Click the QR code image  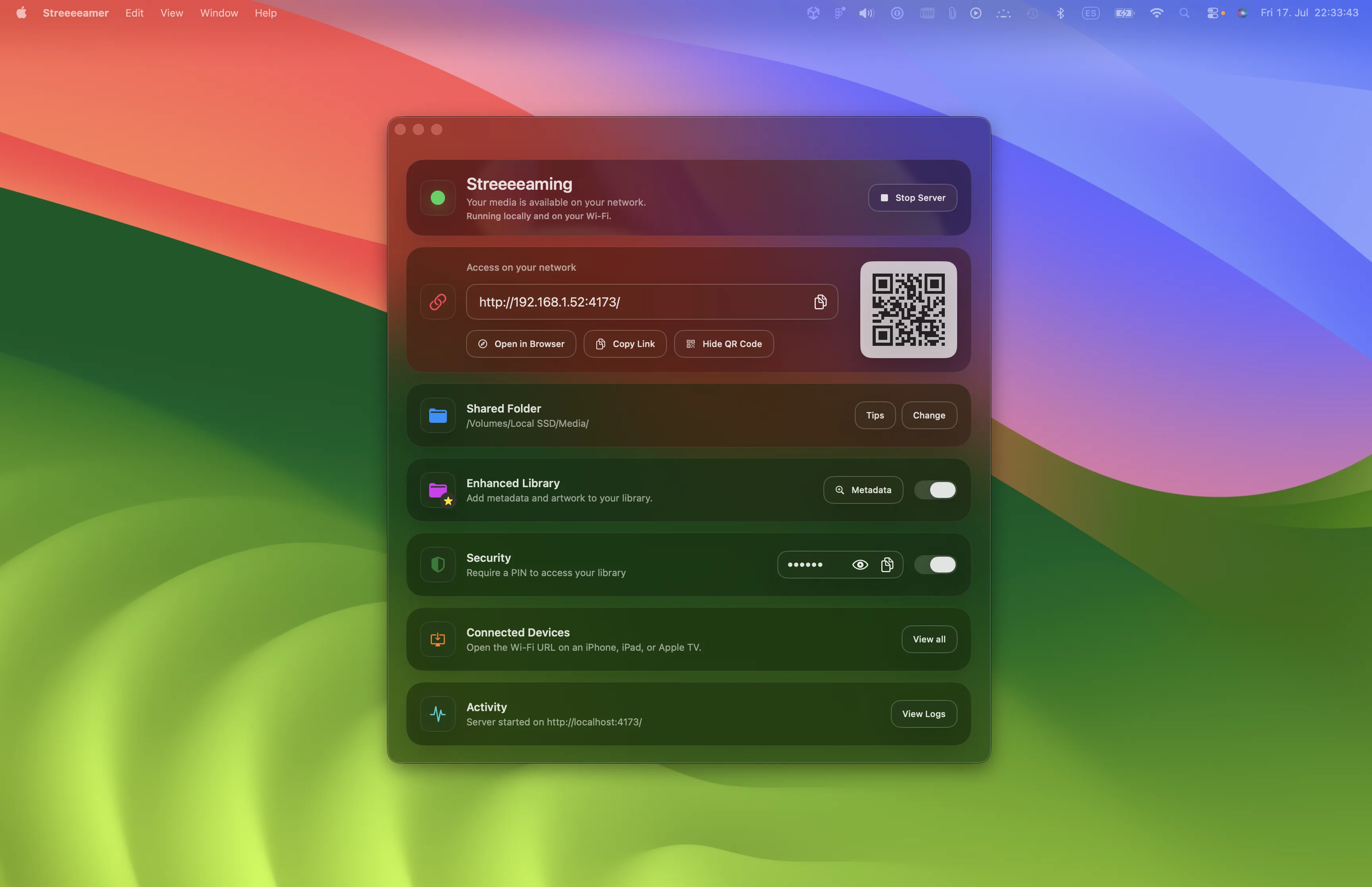[x=909, y=310]
